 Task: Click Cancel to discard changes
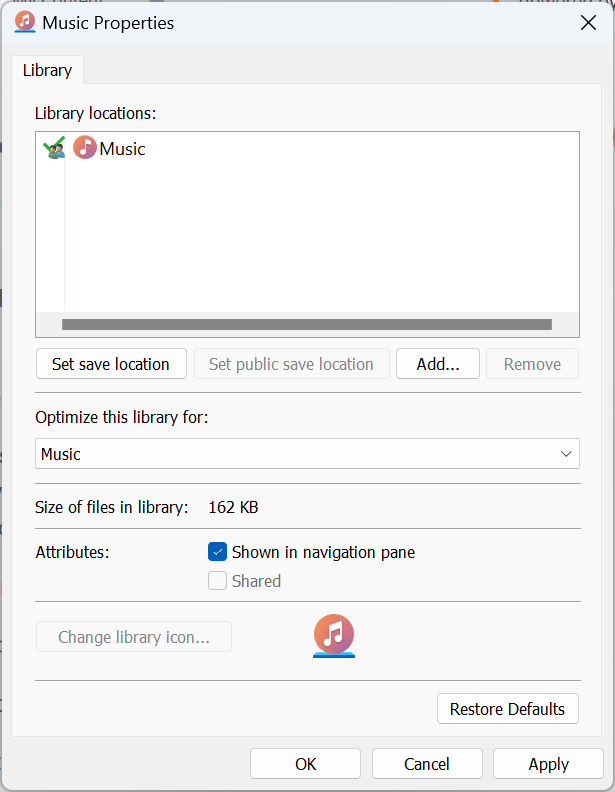pos(427,764)
